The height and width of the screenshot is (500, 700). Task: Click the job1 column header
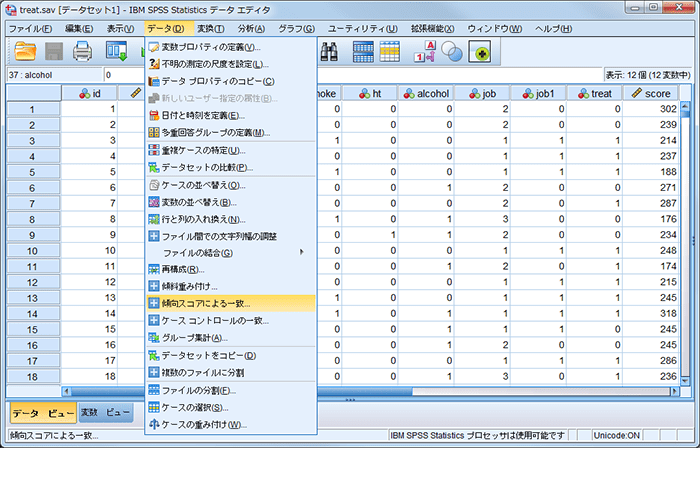(x=538, y=94)
